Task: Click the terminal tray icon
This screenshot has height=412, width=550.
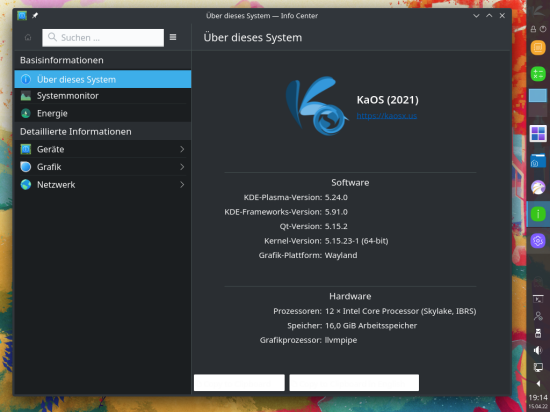Action: coord(538,299)
